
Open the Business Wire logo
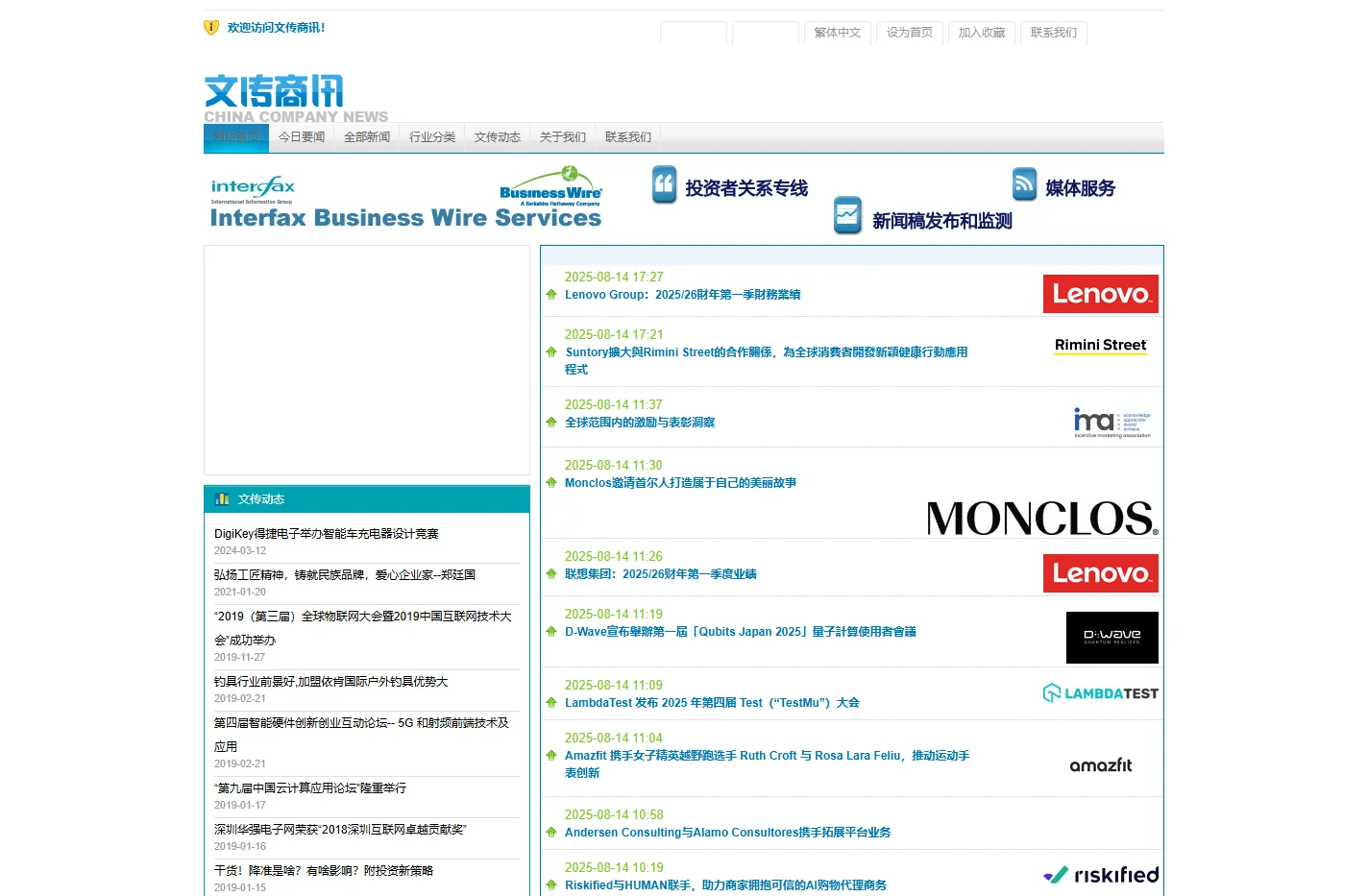click(x=550, y=186)
